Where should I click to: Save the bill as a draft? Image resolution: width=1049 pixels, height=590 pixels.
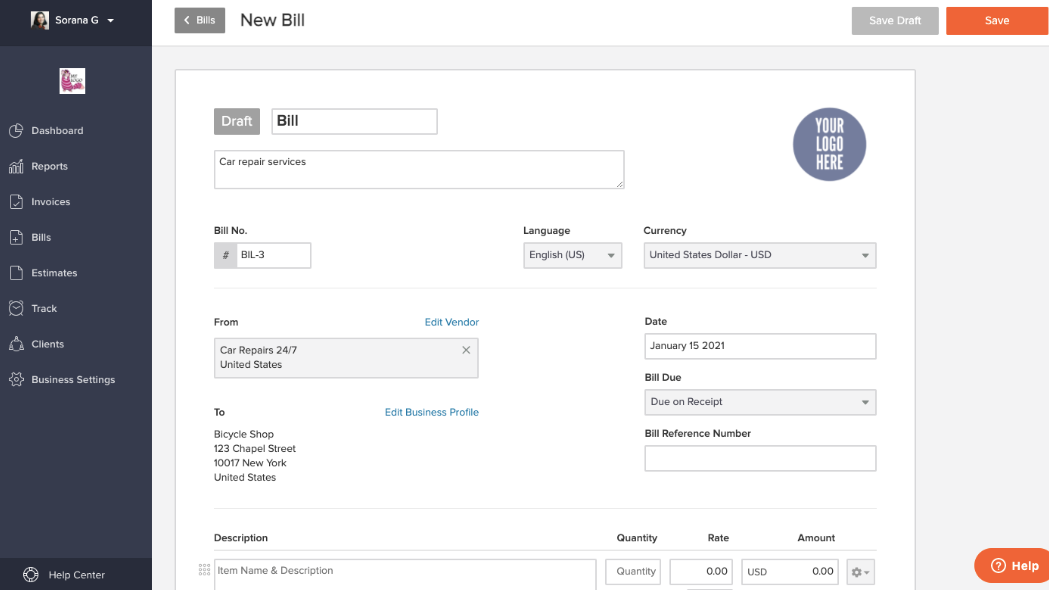(894, 20)
